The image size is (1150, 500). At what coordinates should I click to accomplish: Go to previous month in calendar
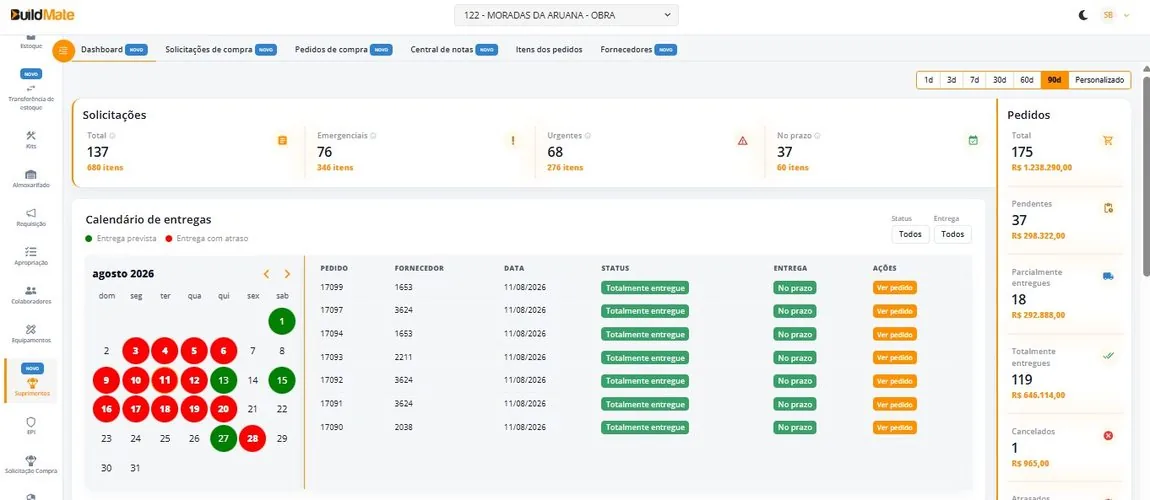(266, 274)
